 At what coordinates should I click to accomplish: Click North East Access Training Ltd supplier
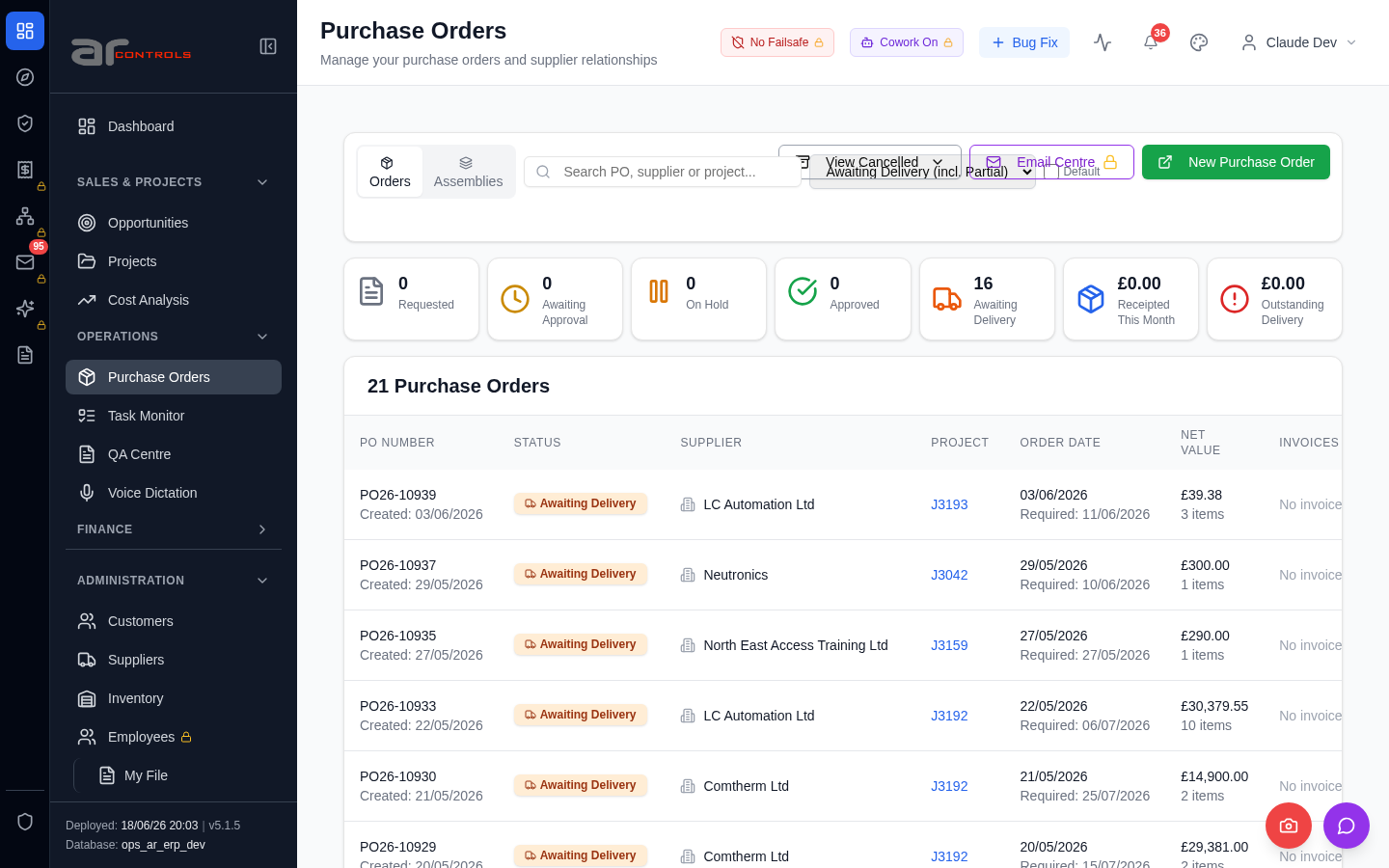(x=796, y=645)
